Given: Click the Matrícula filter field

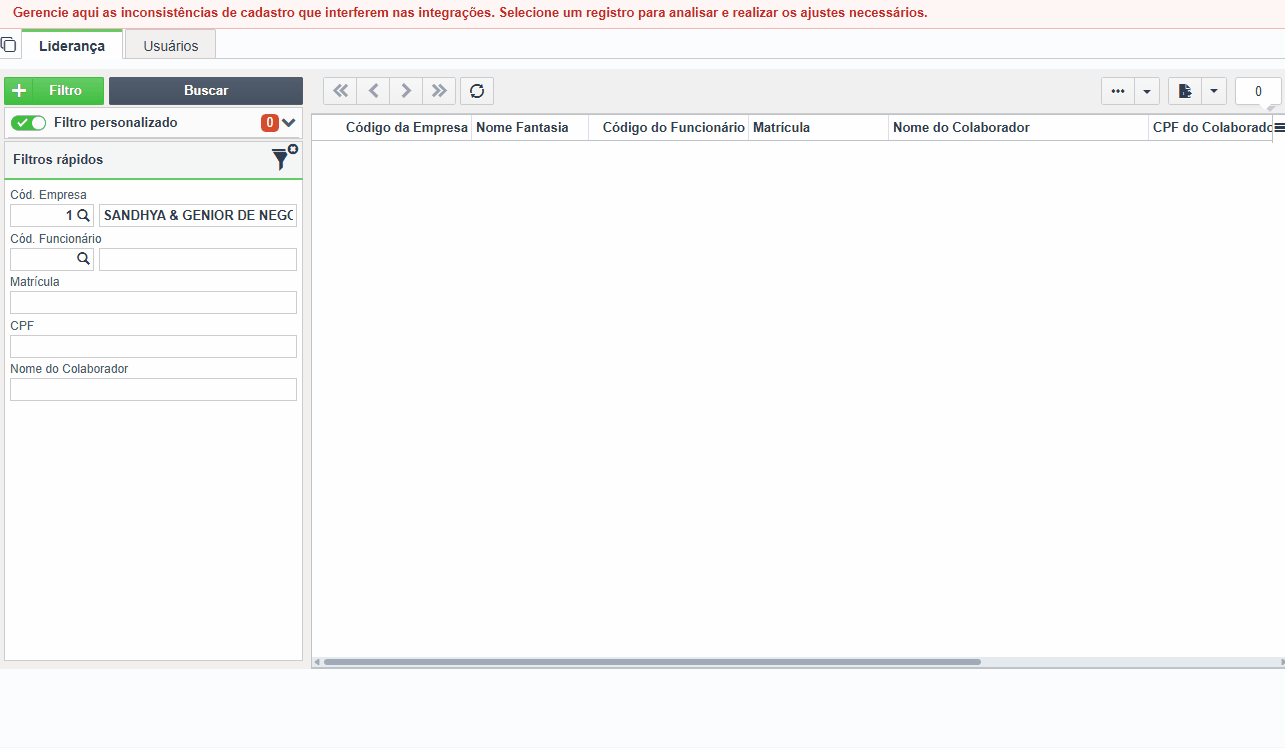Looking at the screenshot, I should [153, 302].
